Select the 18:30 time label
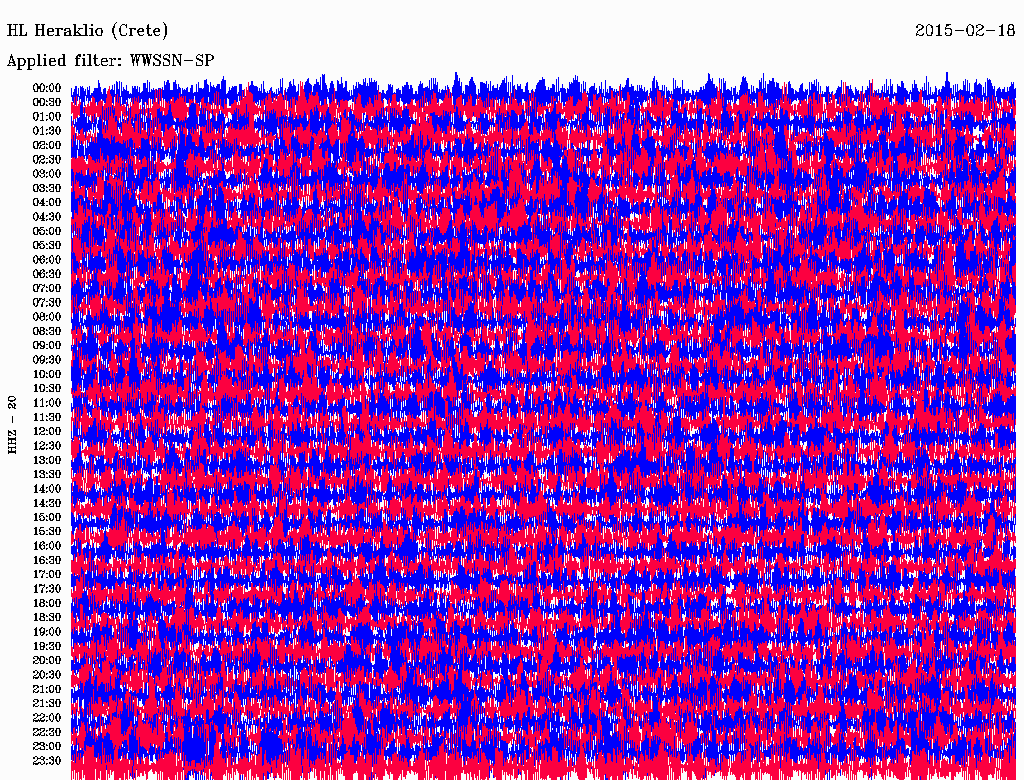The image size is (1024, 780). [x=46, y=618]
